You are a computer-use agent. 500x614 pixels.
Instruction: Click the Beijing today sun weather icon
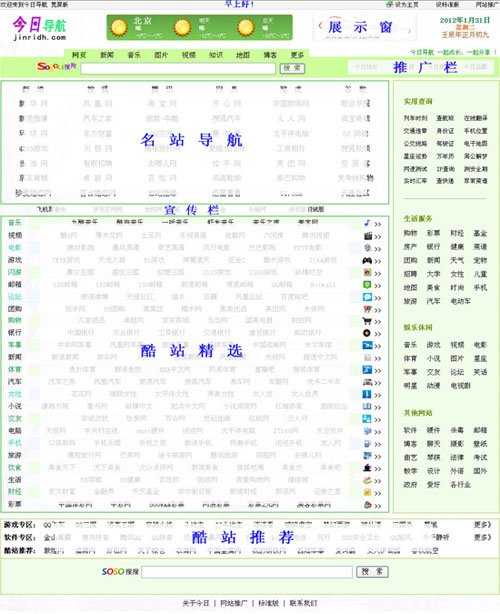[x=119, y=27]
